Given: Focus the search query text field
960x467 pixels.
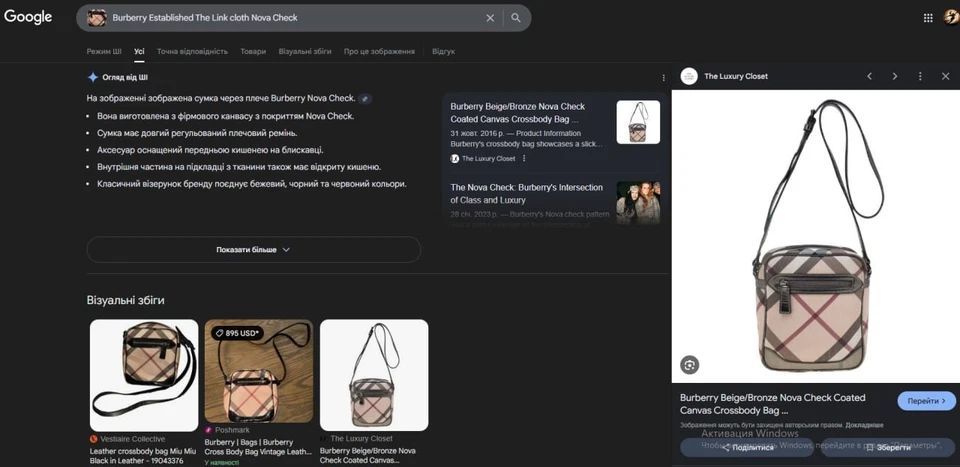Looking at the screenshot, I should pyautogui.click(x=294, y=18).
